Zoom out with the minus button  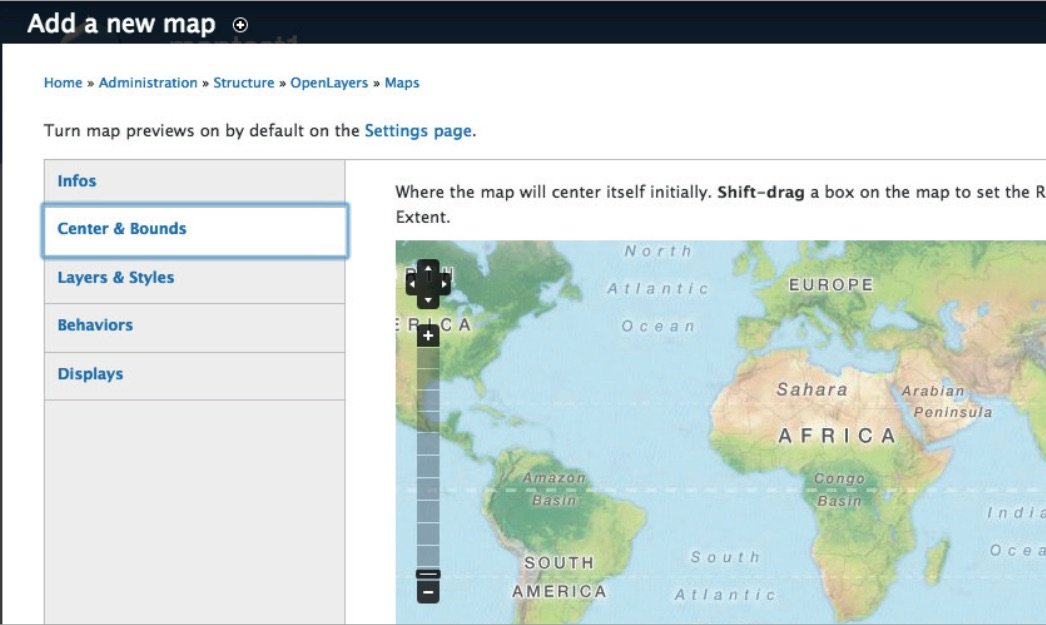coord(428,593)
